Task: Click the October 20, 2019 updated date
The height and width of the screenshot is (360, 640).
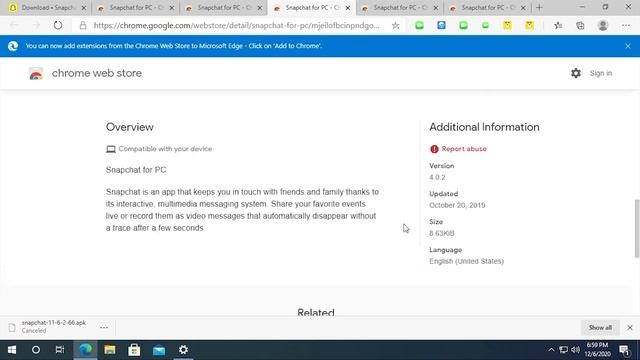Action: tap(457, 205)
